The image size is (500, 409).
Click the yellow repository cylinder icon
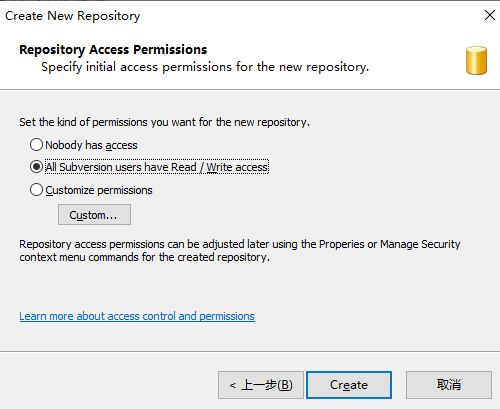476,60
